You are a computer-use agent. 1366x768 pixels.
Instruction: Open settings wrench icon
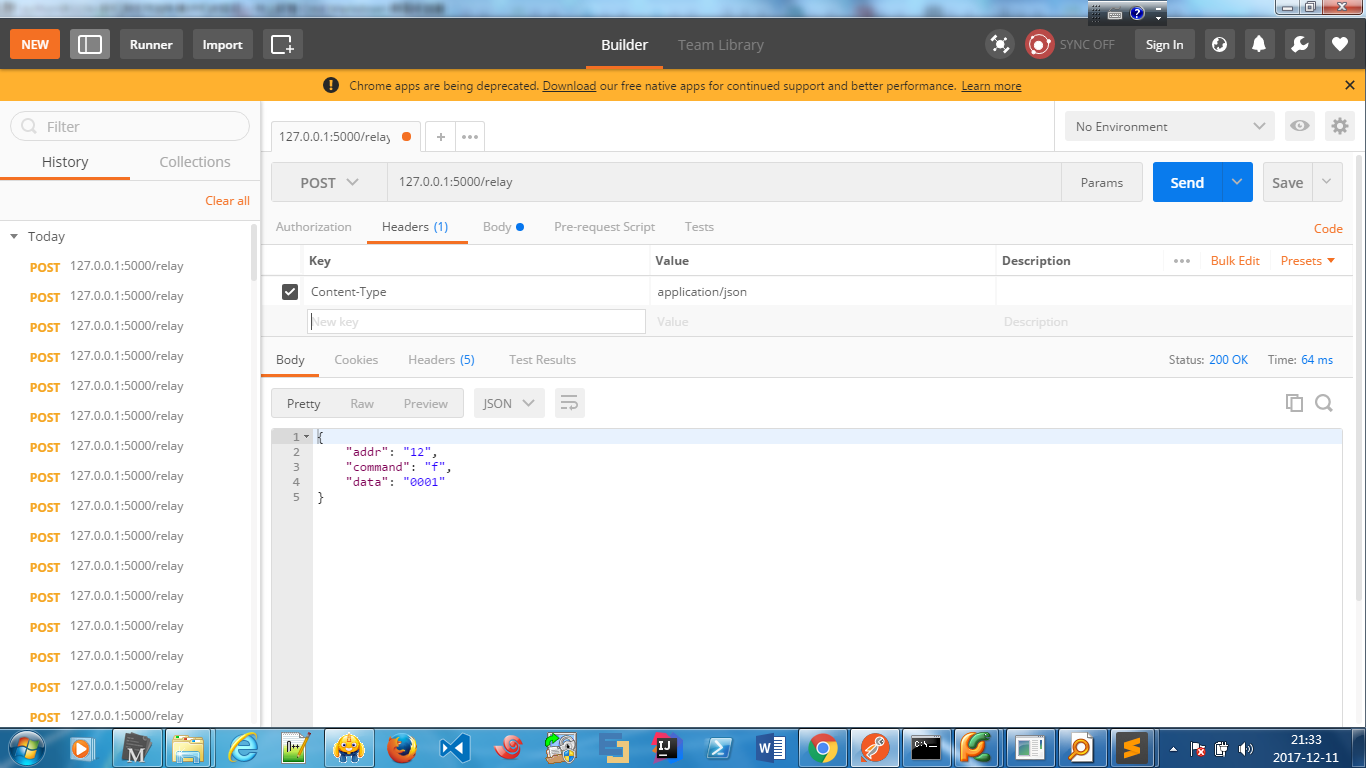coord(1299,44)
